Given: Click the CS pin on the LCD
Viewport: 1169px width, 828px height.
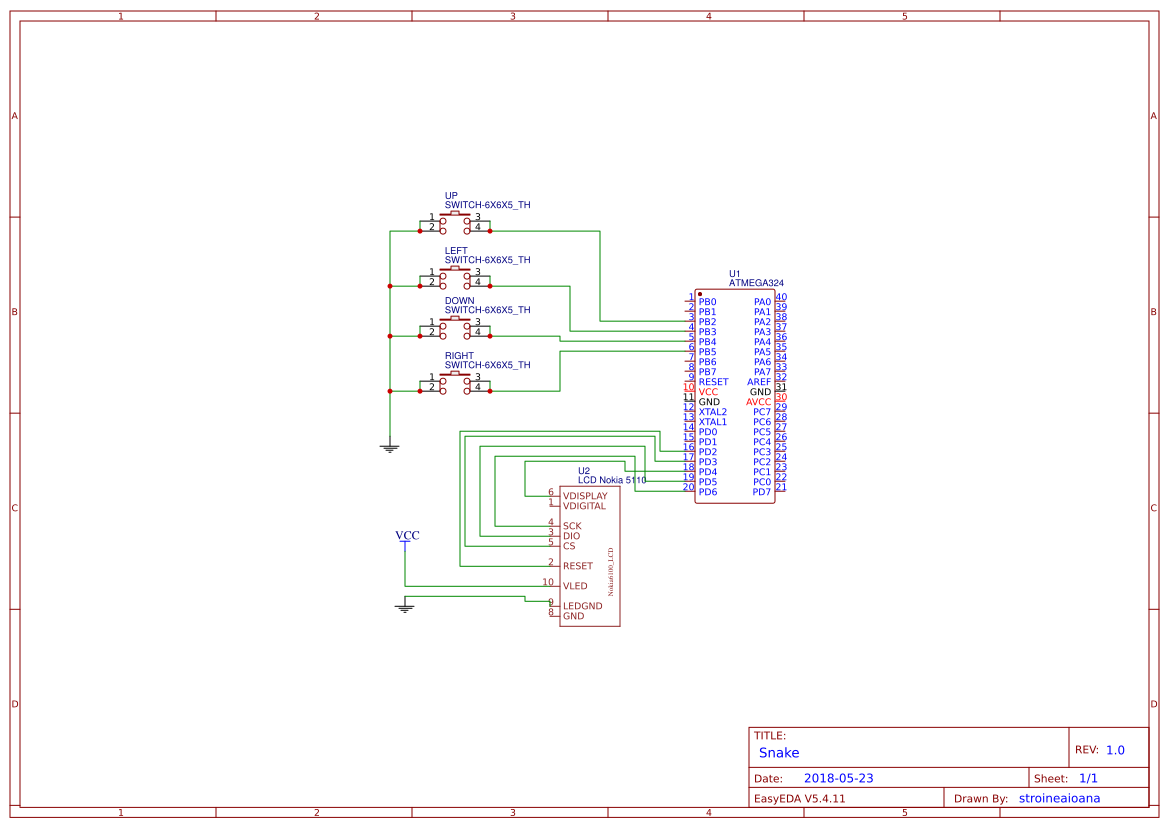Looking at the screenshot, I should click(x=569, y=546).
